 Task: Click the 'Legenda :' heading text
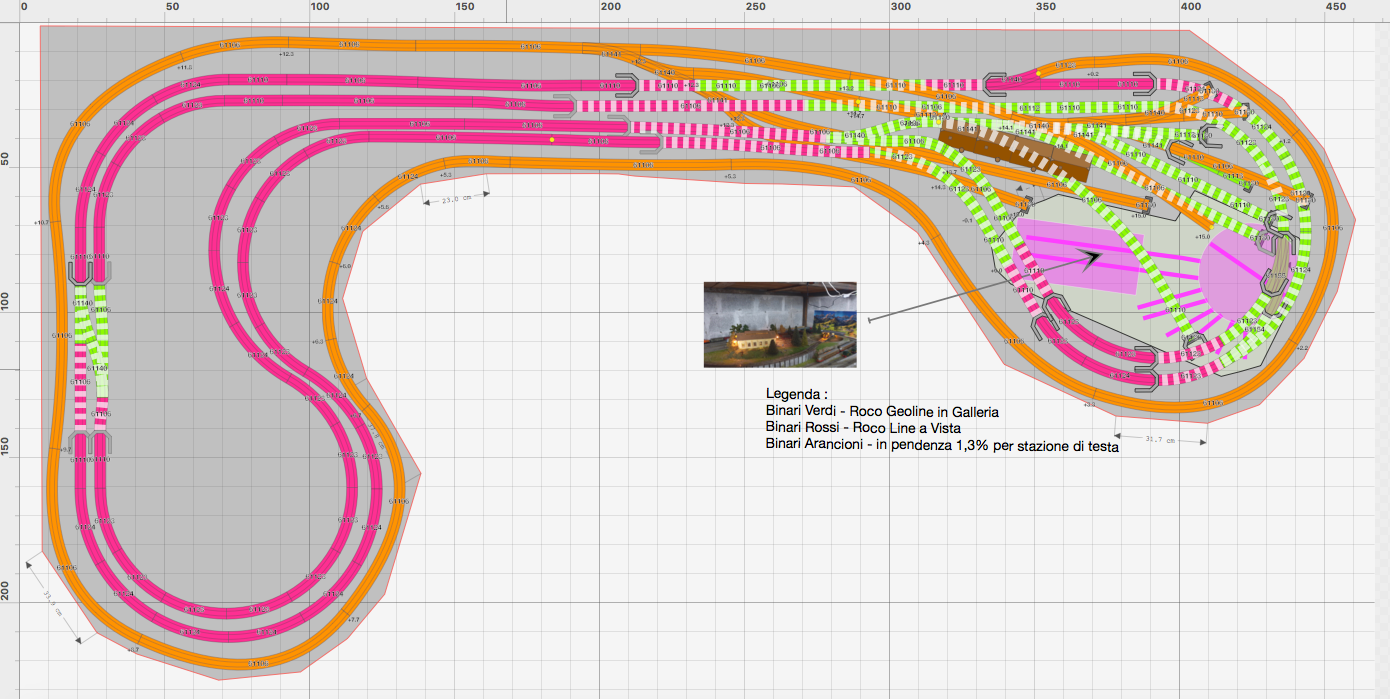[x=797, y=394]
